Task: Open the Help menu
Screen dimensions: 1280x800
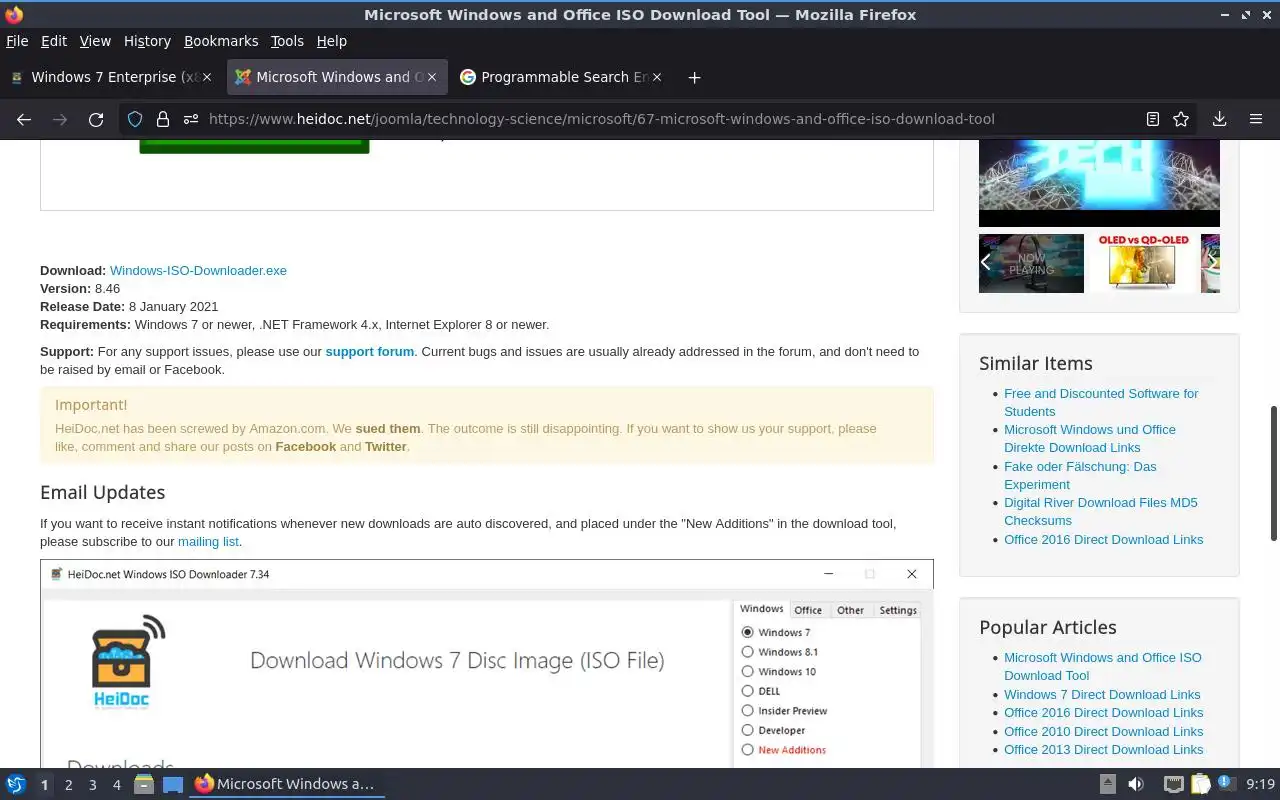Action: [332, 41]
